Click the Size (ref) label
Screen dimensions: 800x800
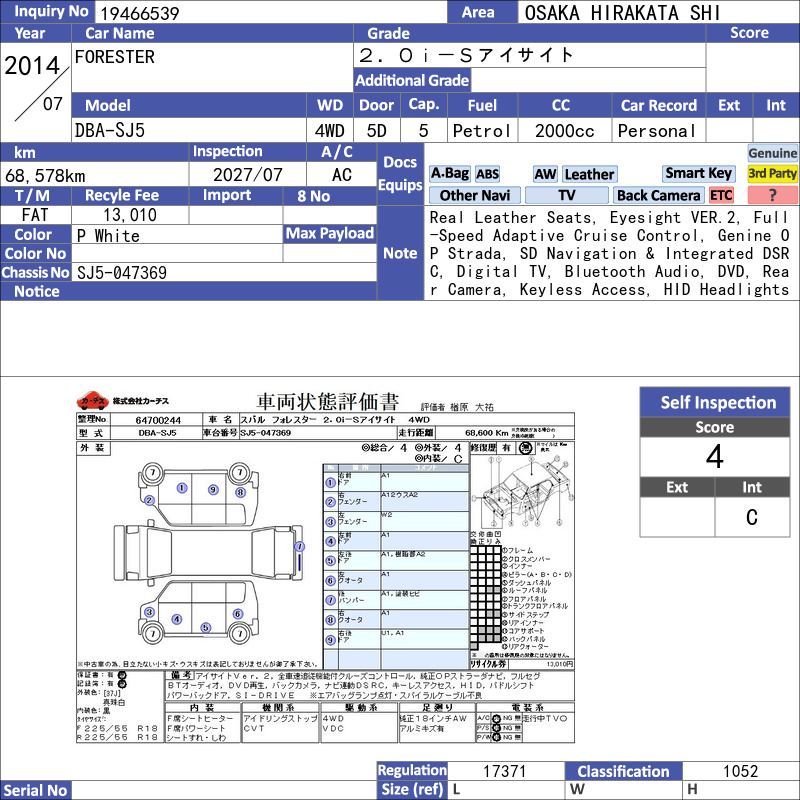click(x=412, y=789)
